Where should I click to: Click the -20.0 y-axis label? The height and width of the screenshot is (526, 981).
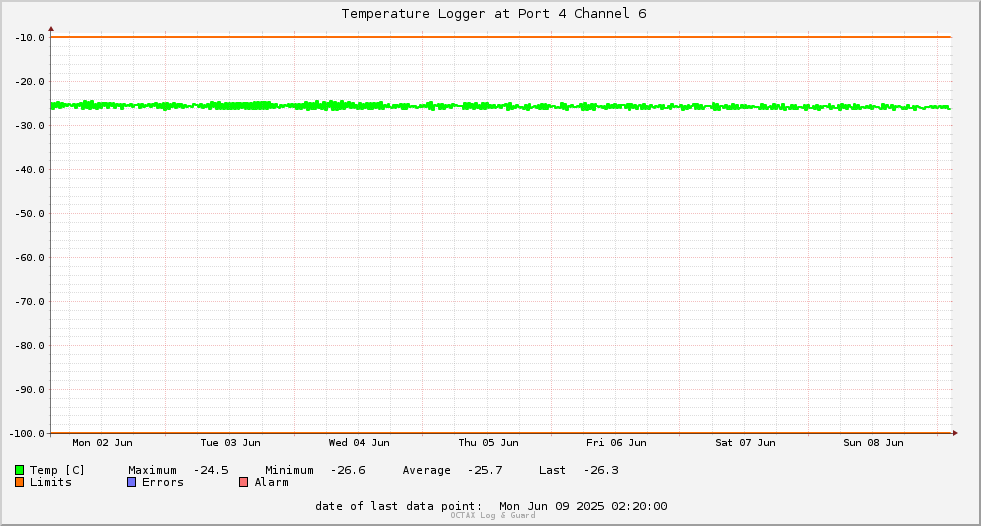[30, 81]
